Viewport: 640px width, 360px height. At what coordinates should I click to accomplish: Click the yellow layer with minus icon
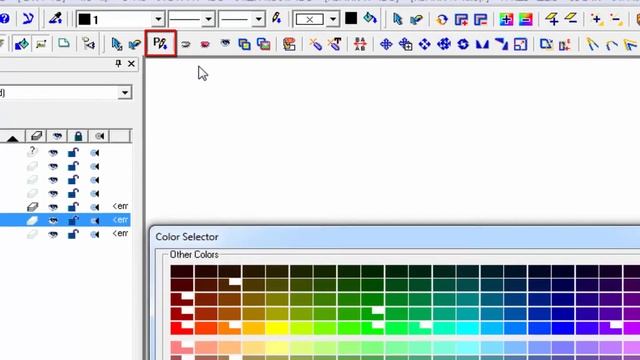click(571, 19)
